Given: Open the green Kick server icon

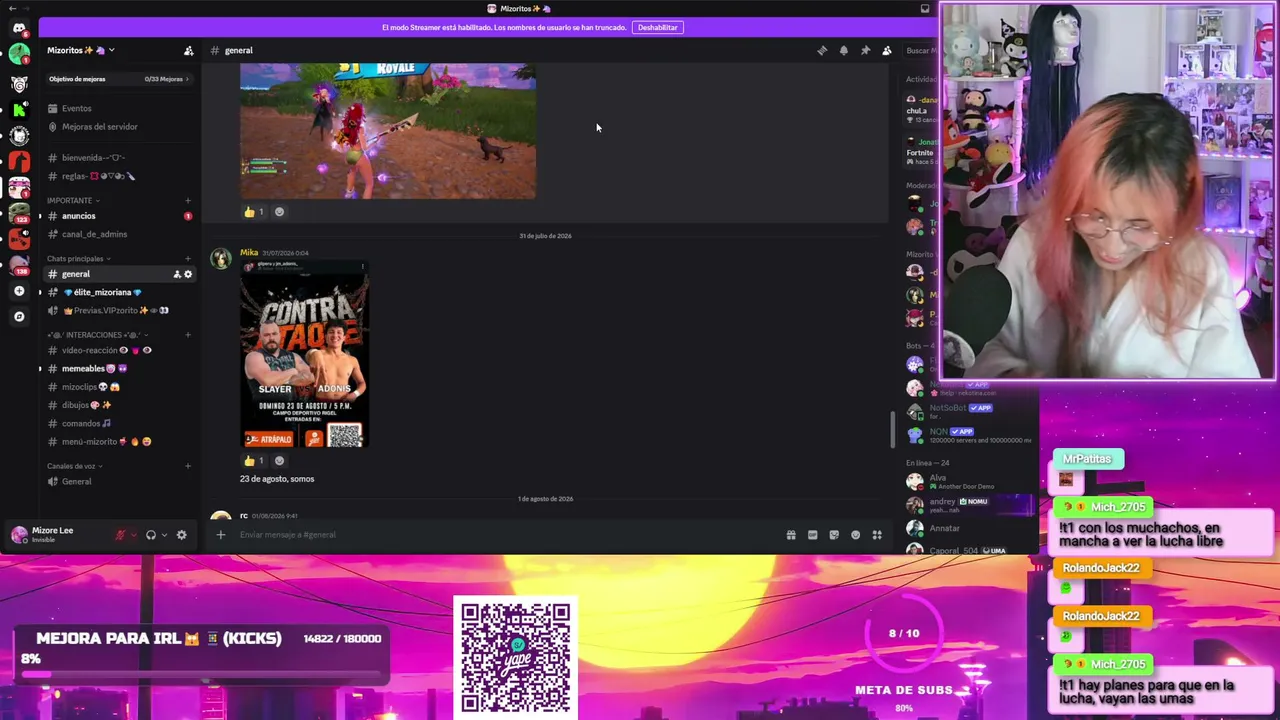Looking at the screenshot, I should coord(19,109).
